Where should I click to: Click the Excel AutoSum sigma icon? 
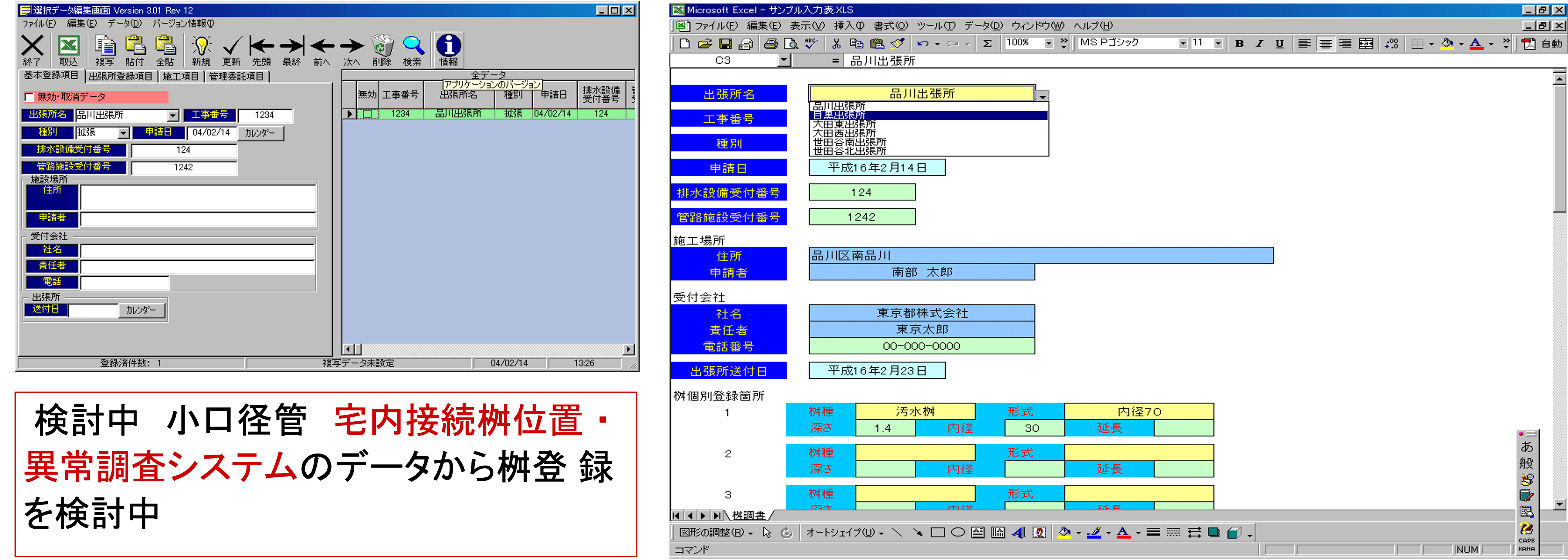tap(987, 43)
